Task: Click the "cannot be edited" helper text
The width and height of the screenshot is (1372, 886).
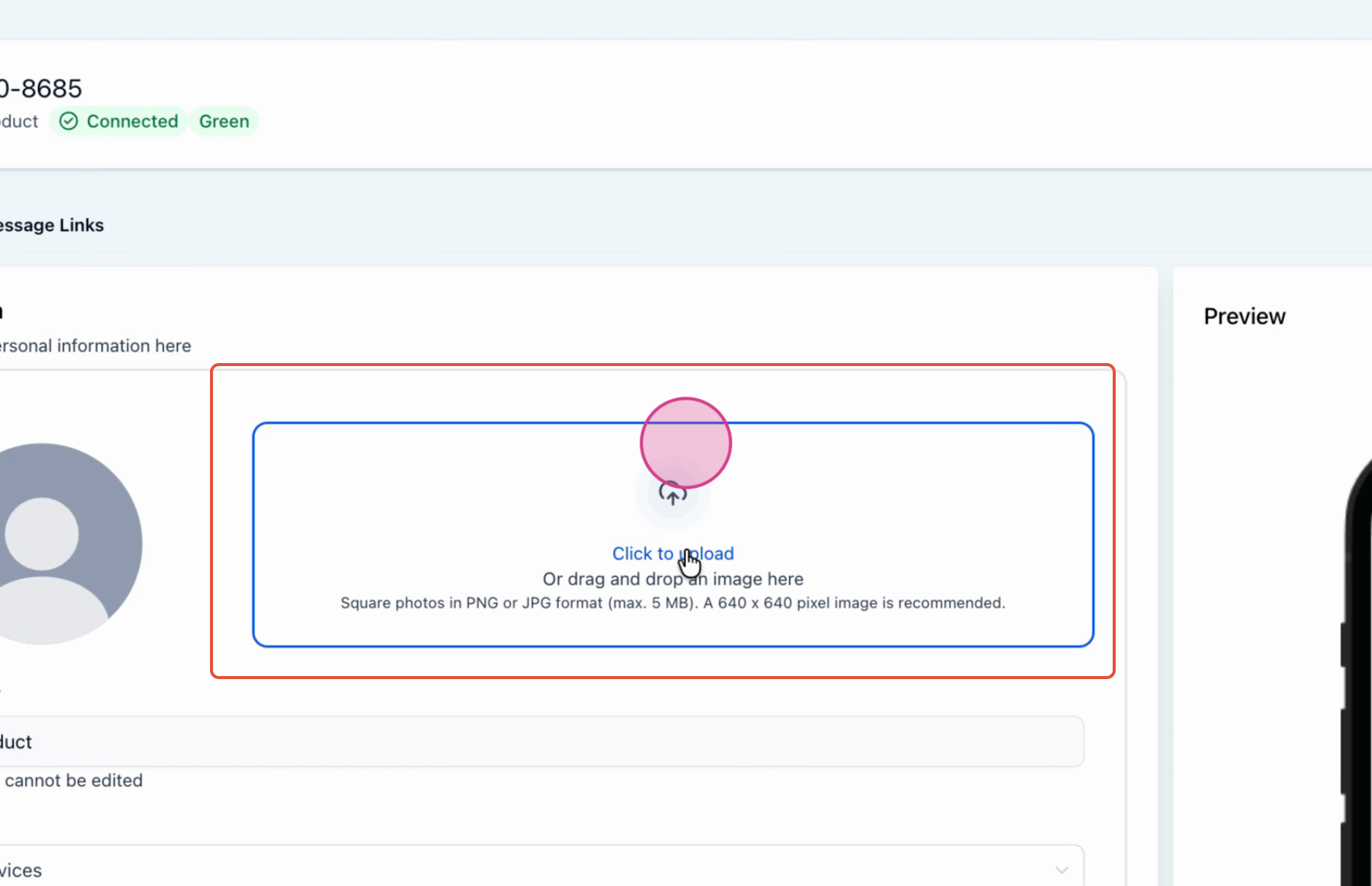Action: tap(73, 781)
